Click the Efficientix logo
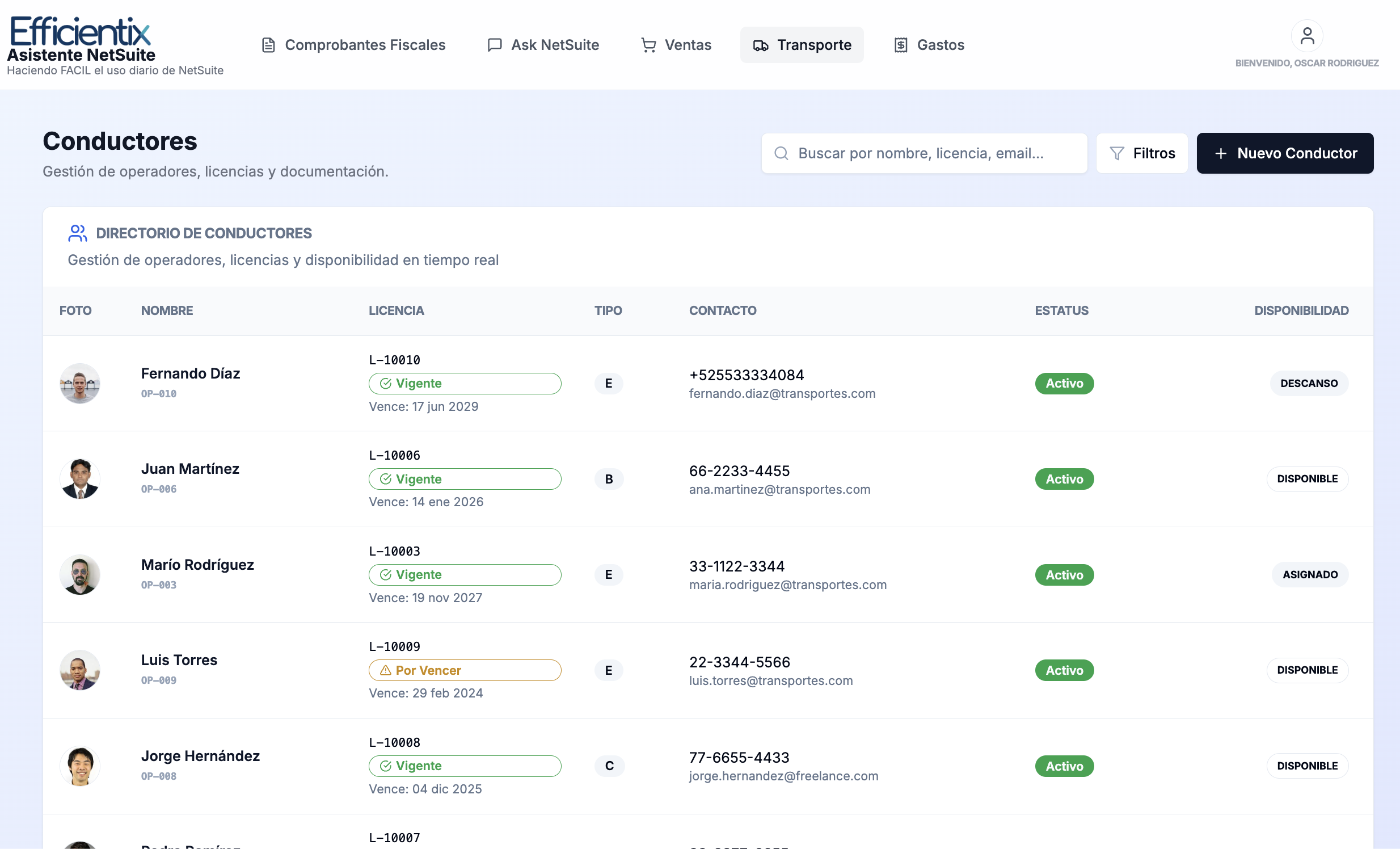1400x849 pixels. pos(80,31)
